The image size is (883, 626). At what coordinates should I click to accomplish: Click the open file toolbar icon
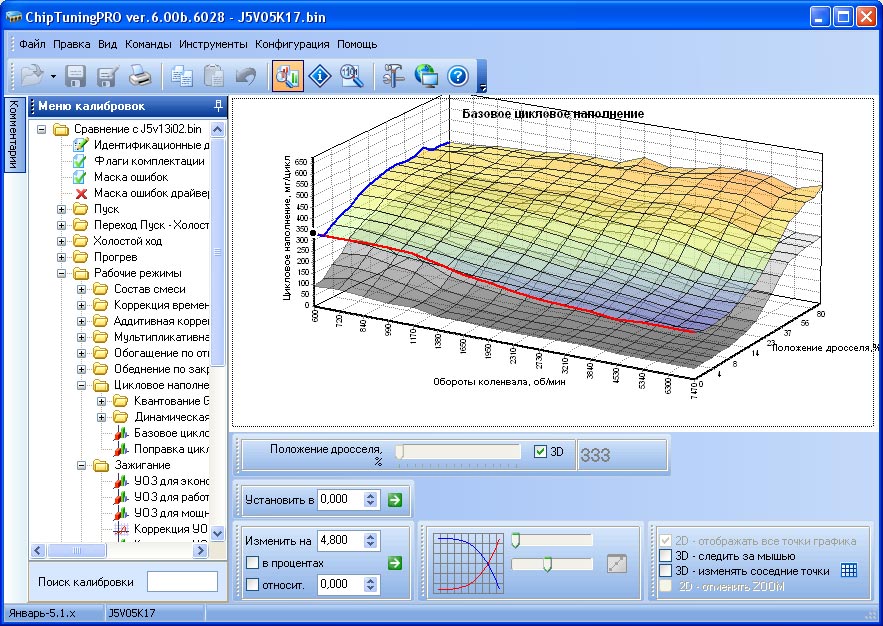tap(33, 76)
